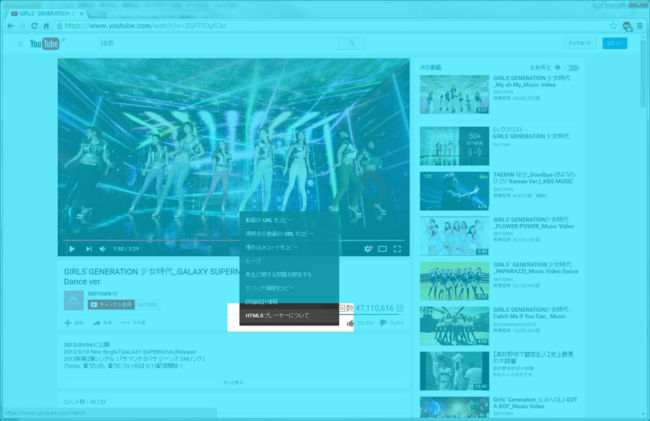Click the thumbs up like icon
The height and width of the screenshot is (421, 650).
(x=350, y=323)
